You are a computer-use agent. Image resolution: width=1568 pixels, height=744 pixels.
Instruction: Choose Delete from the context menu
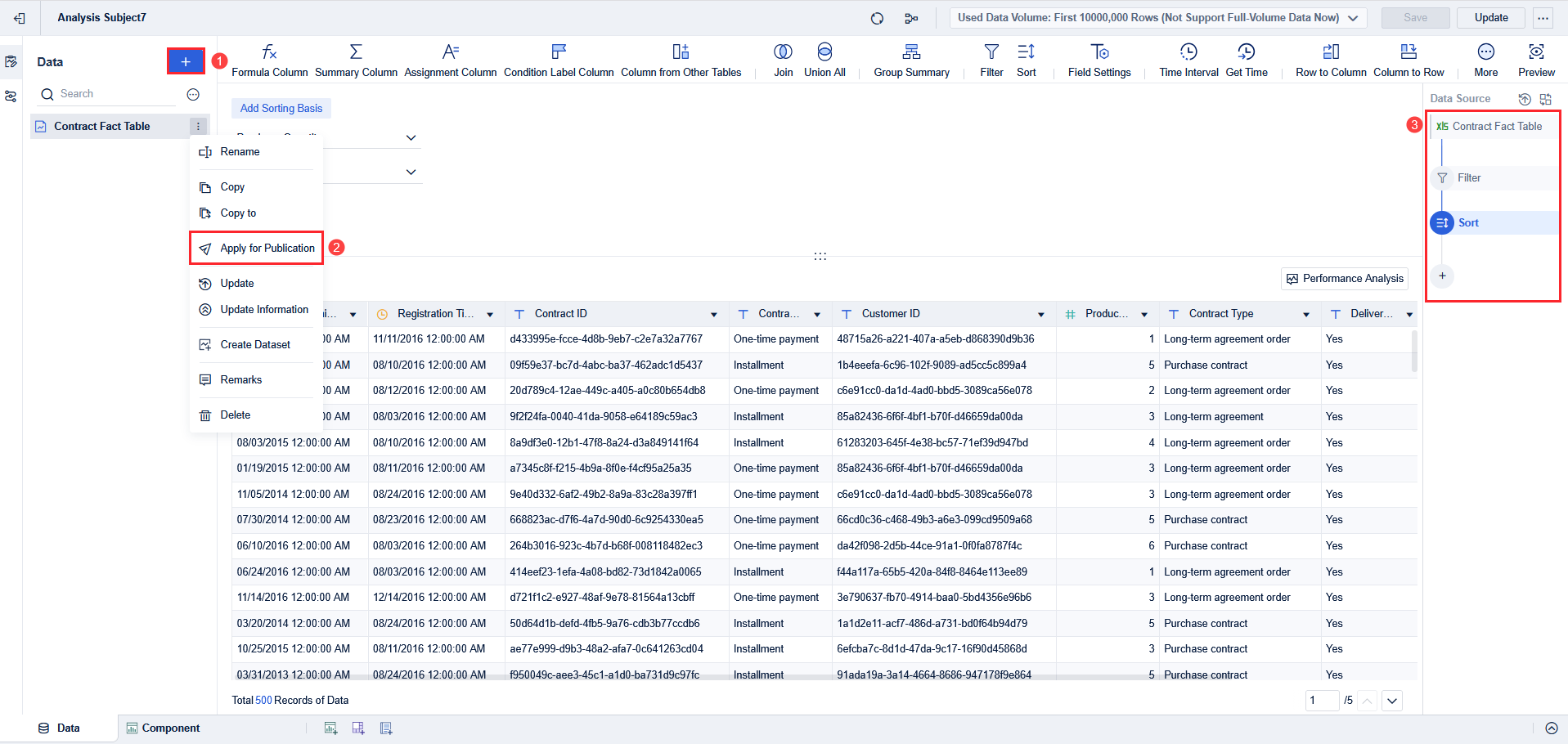256,415
